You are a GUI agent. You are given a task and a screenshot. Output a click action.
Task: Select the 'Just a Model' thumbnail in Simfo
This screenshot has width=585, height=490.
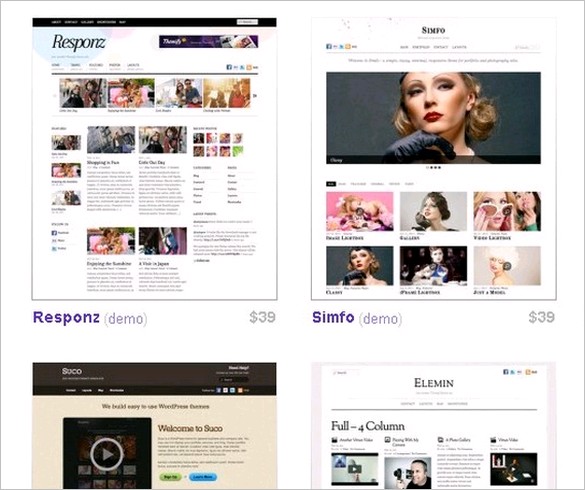click(x=507, y=266)
